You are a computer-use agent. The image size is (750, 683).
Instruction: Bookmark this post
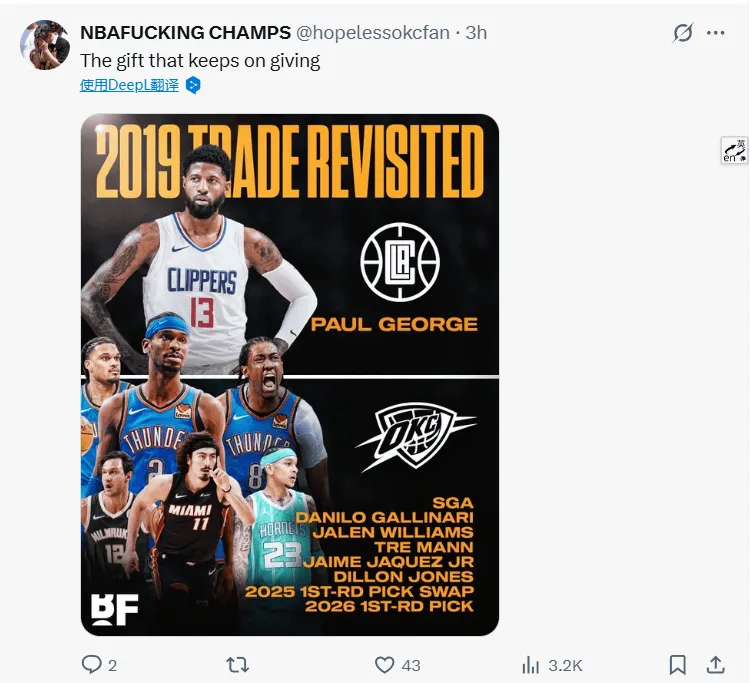(x=677, y=664)
